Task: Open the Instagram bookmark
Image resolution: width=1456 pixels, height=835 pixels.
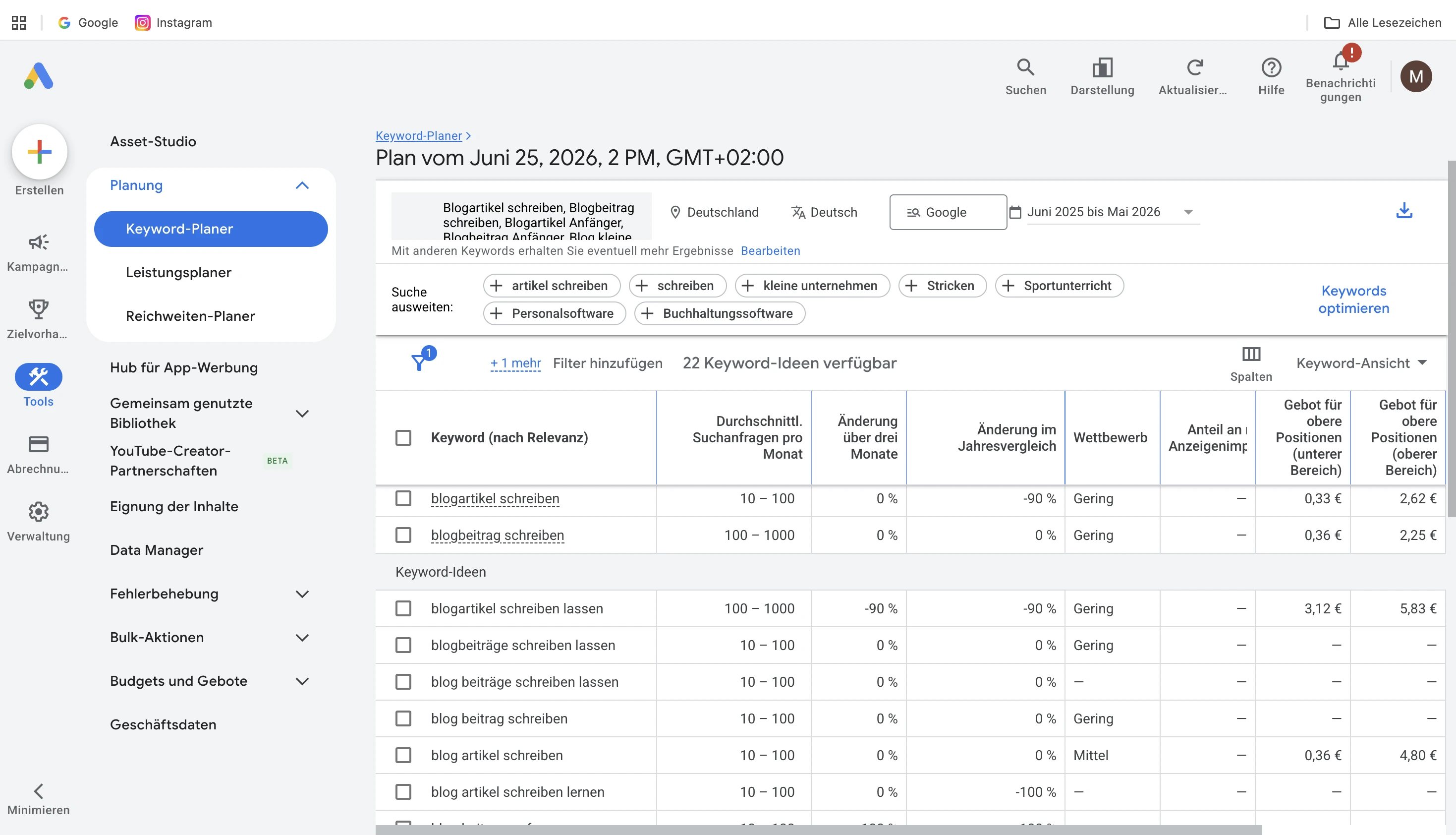Action: (x=173, y=22)
